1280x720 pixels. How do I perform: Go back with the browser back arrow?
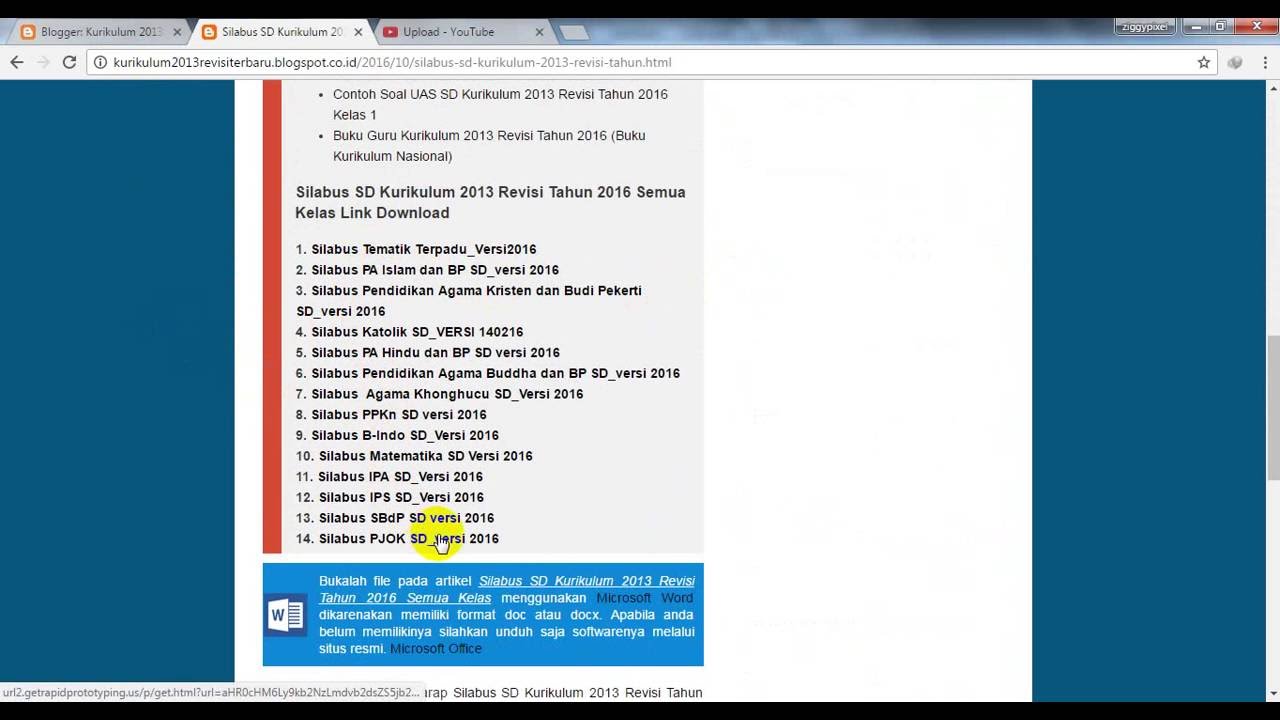[17, 62]
